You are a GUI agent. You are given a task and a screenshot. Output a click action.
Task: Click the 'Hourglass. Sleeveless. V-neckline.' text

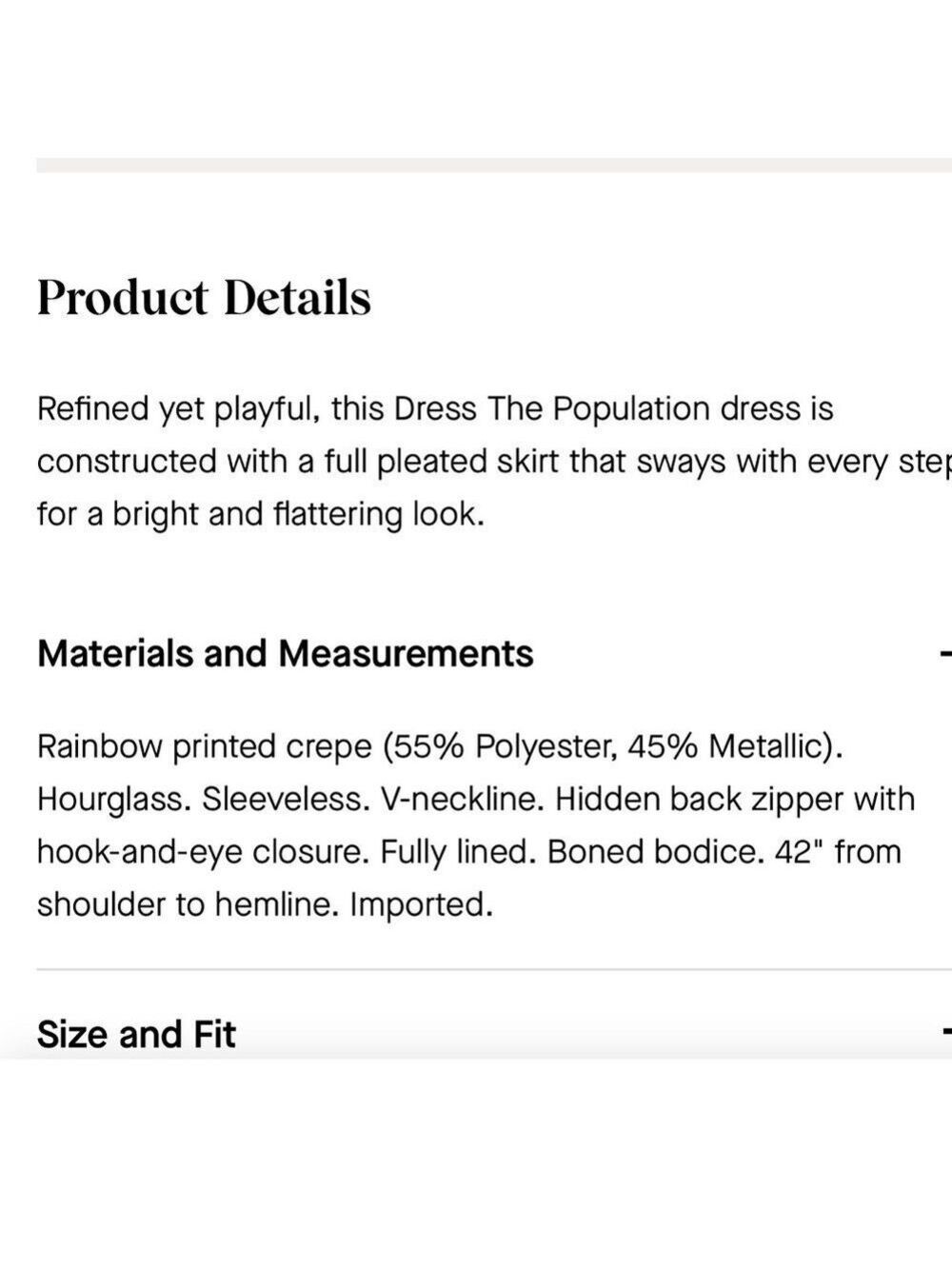tap(290, 799)
